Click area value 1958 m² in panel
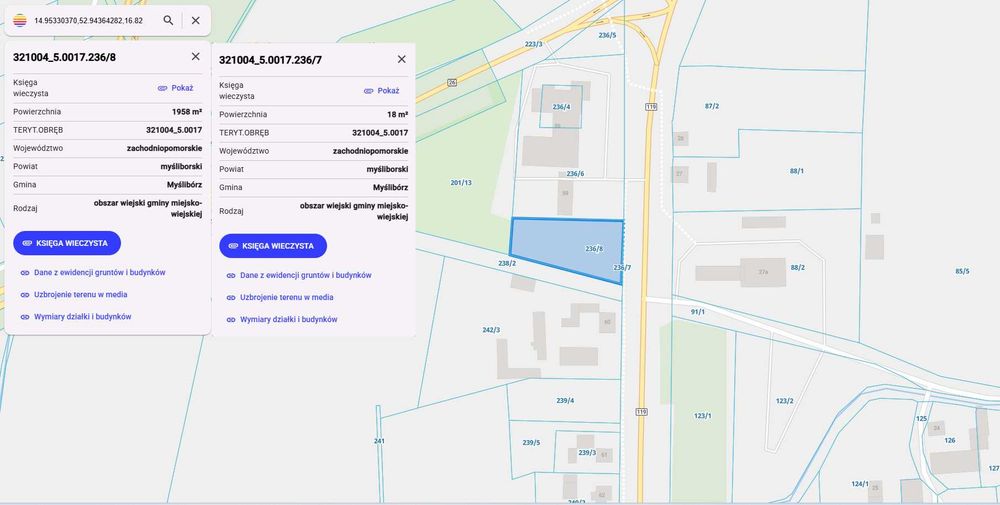This screenshot has height=505, width=1000. [187, 112]
